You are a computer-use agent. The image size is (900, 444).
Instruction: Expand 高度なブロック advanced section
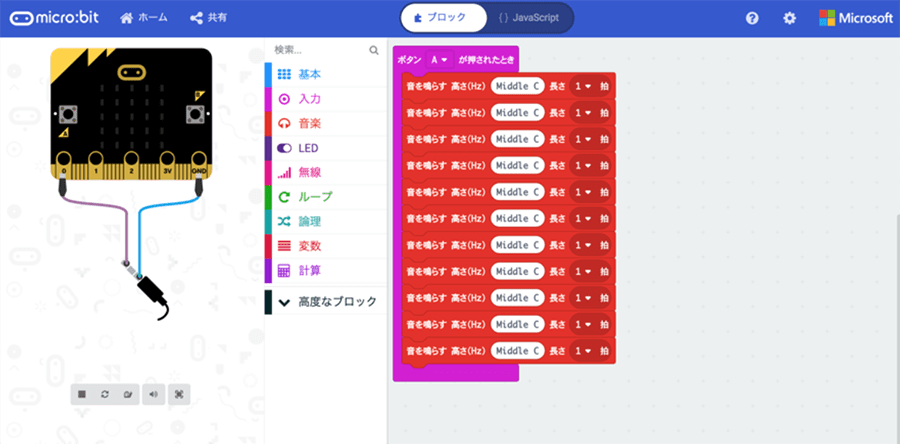tap(325, 302)
